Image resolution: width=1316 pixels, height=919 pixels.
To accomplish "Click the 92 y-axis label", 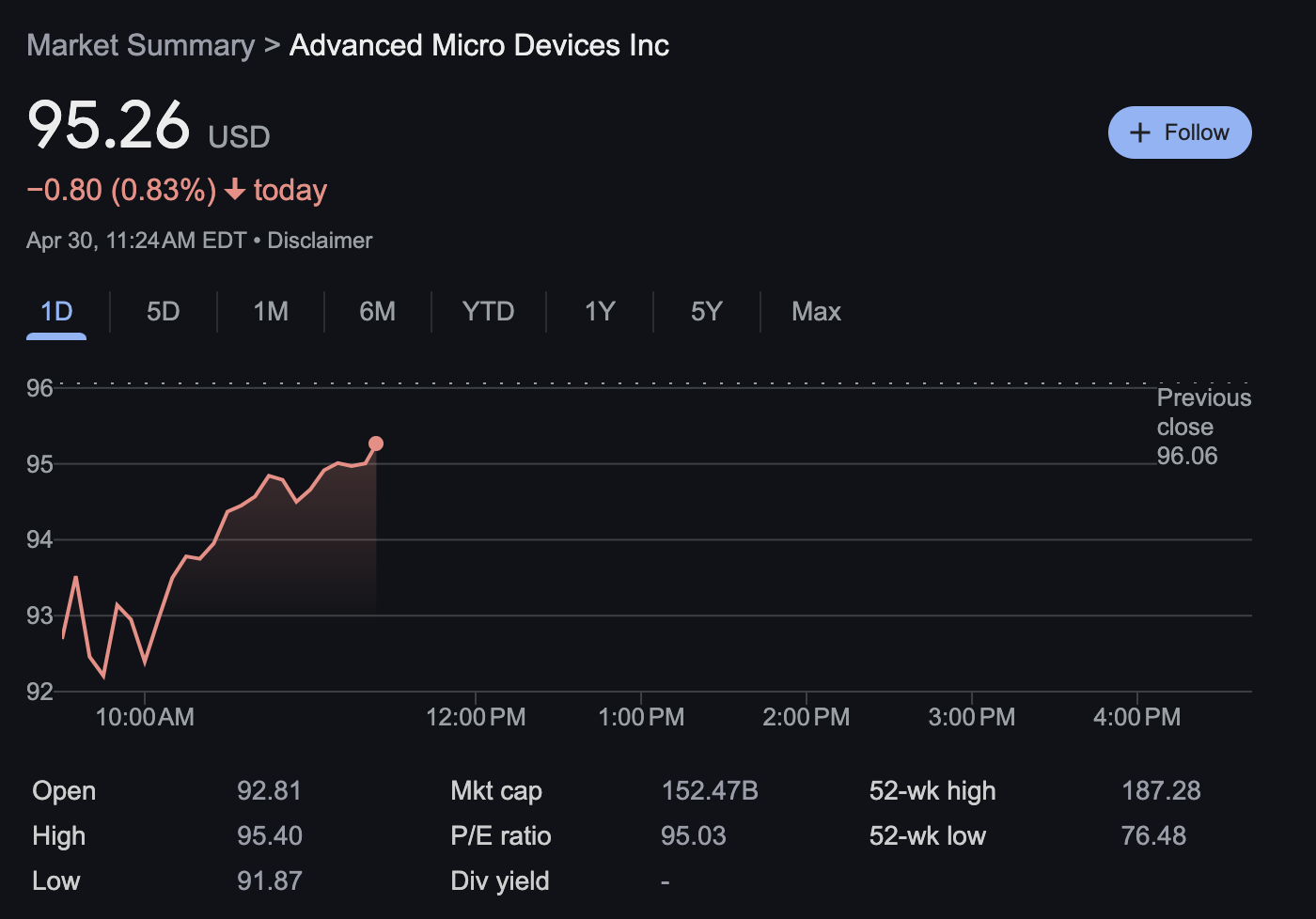I will 39,692.
